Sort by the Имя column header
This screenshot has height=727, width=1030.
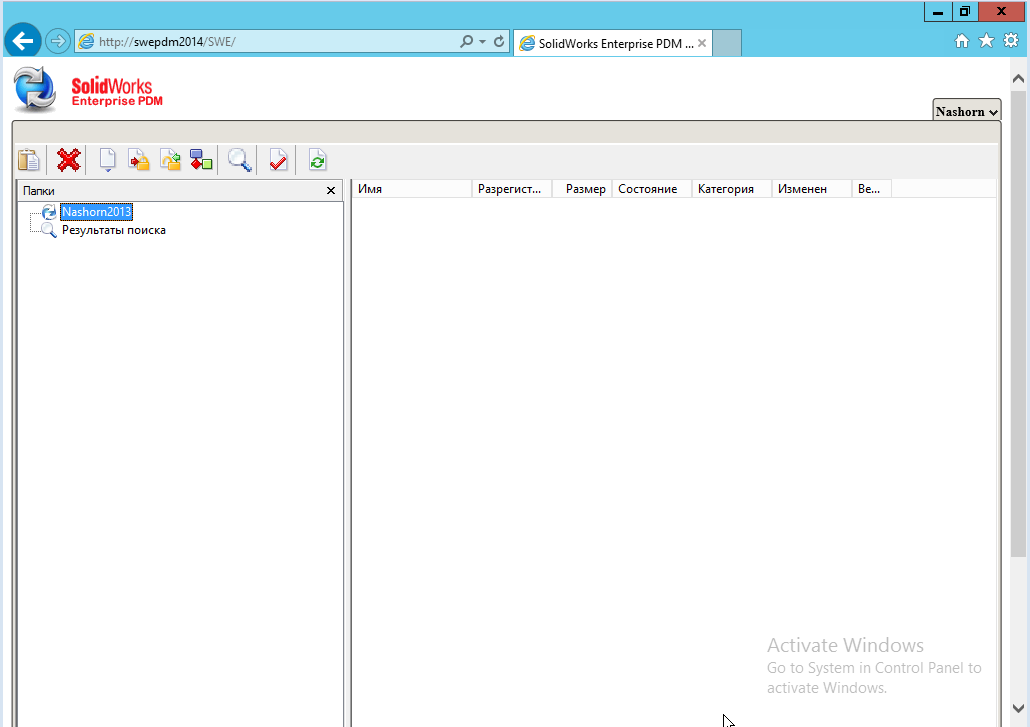point(411,189)
